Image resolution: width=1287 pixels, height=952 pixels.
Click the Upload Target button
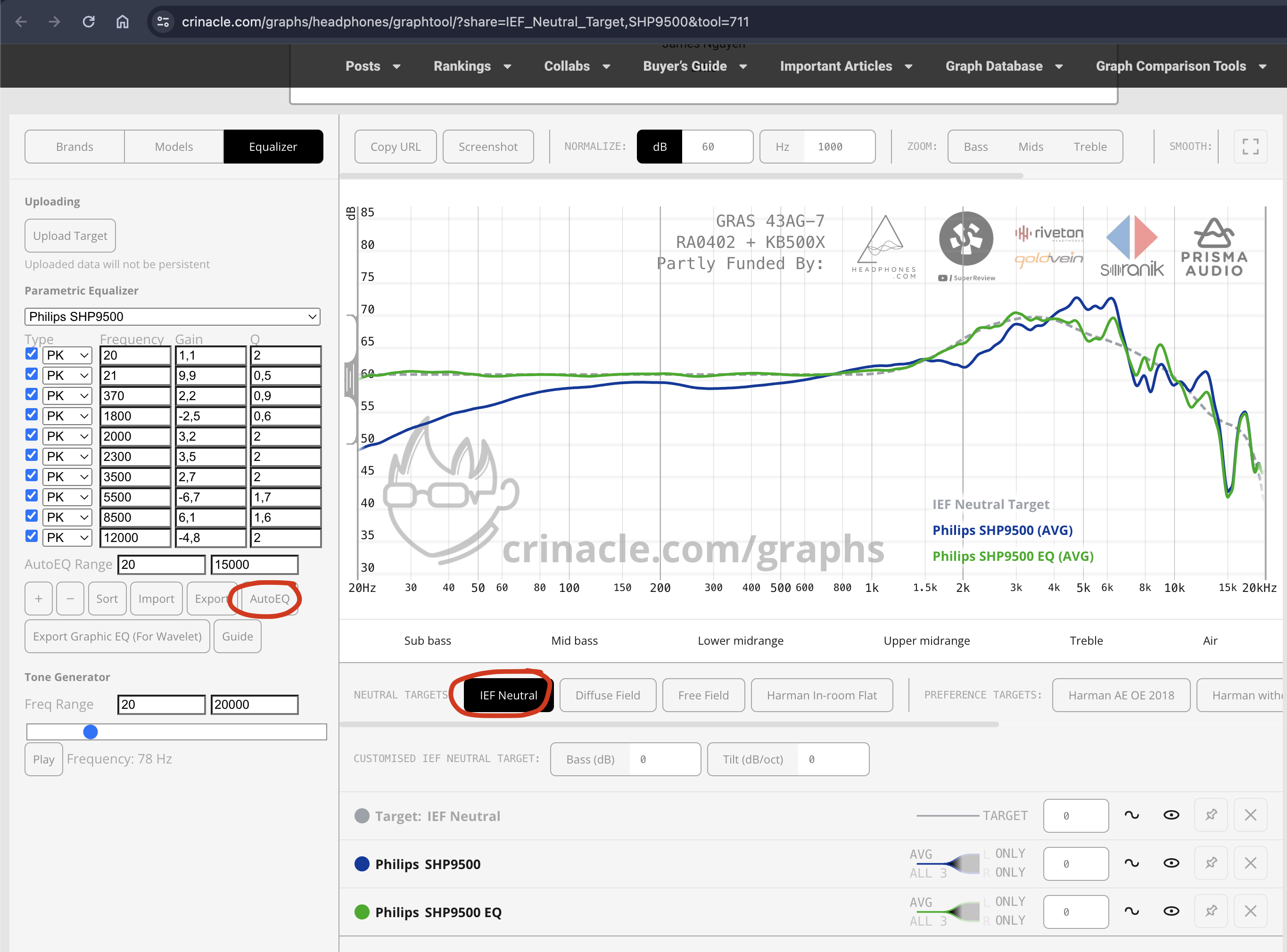coord(70,236)
